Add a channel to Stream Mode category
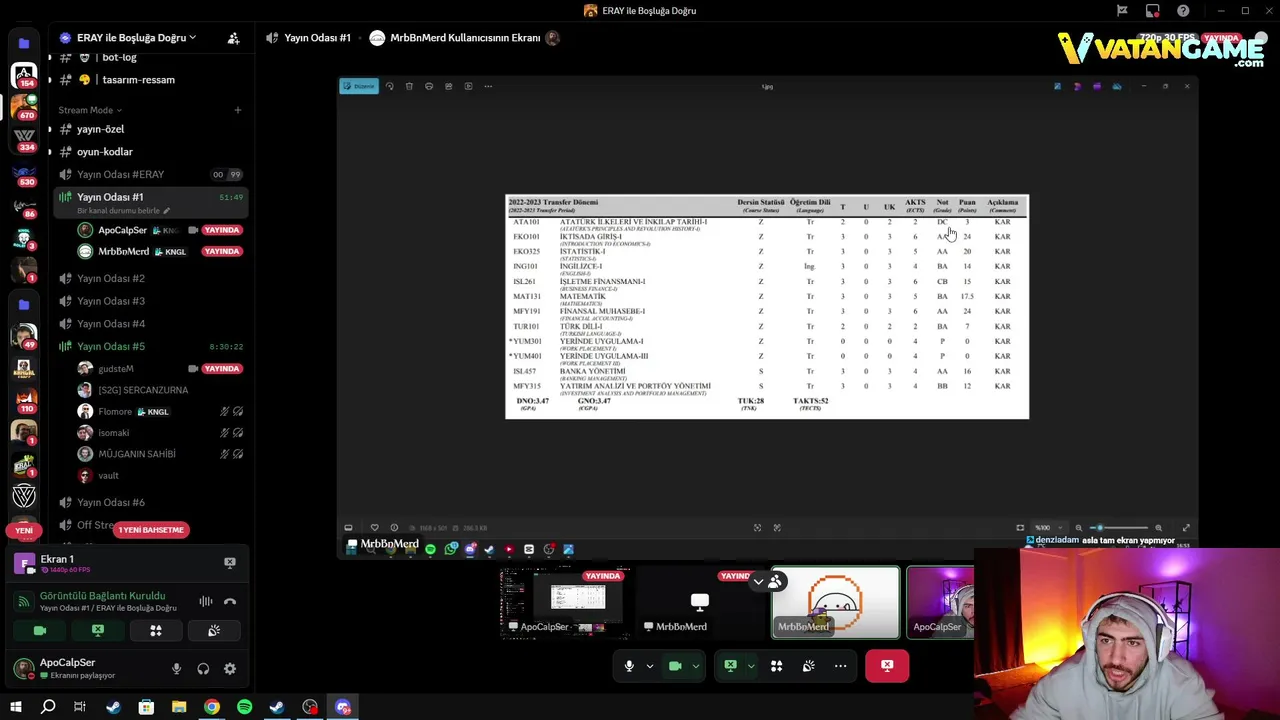 click(x=237, y=110)
